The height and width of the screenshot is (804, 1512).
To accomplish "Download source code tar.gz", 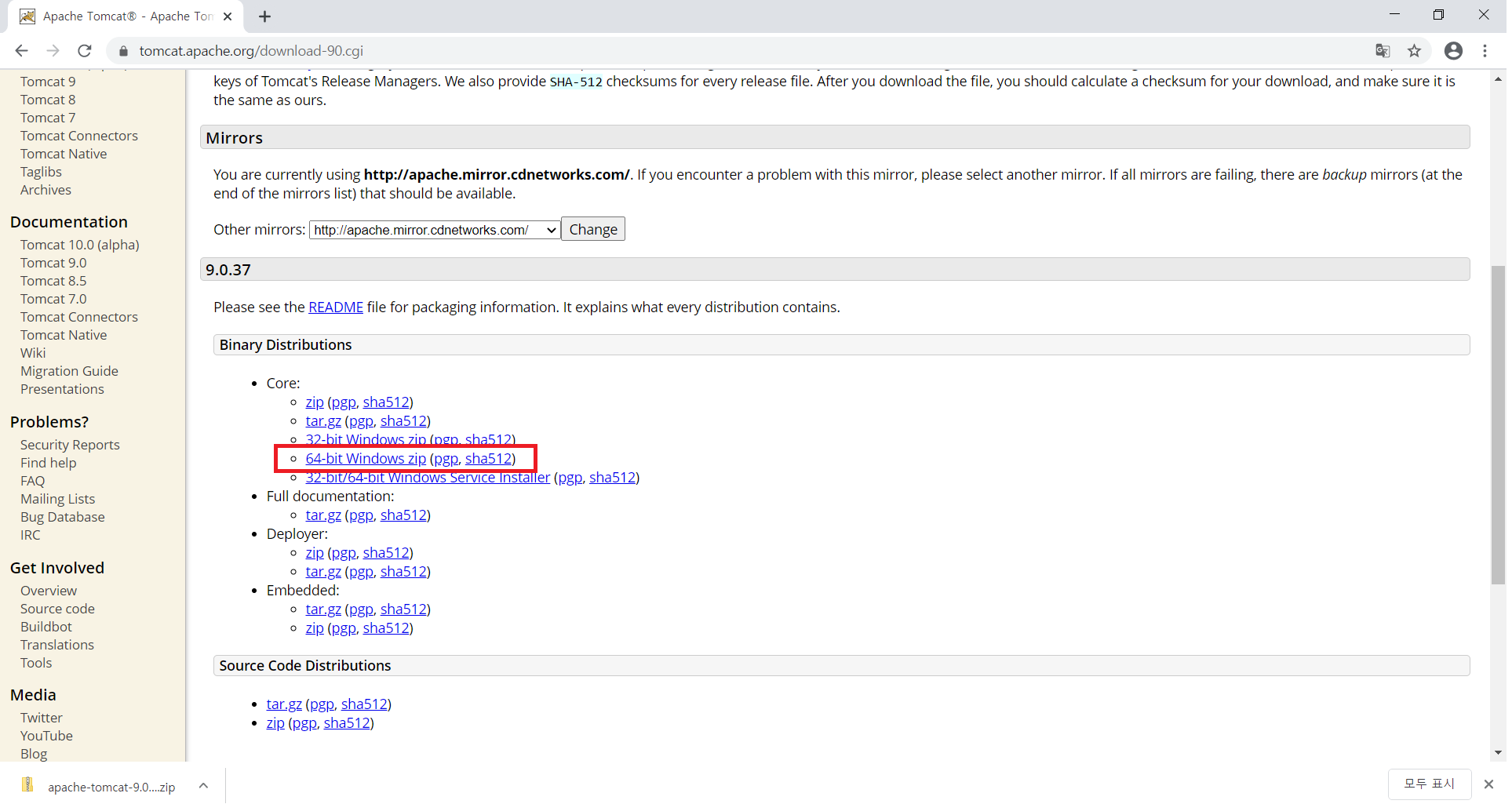I will click(284, 704).
